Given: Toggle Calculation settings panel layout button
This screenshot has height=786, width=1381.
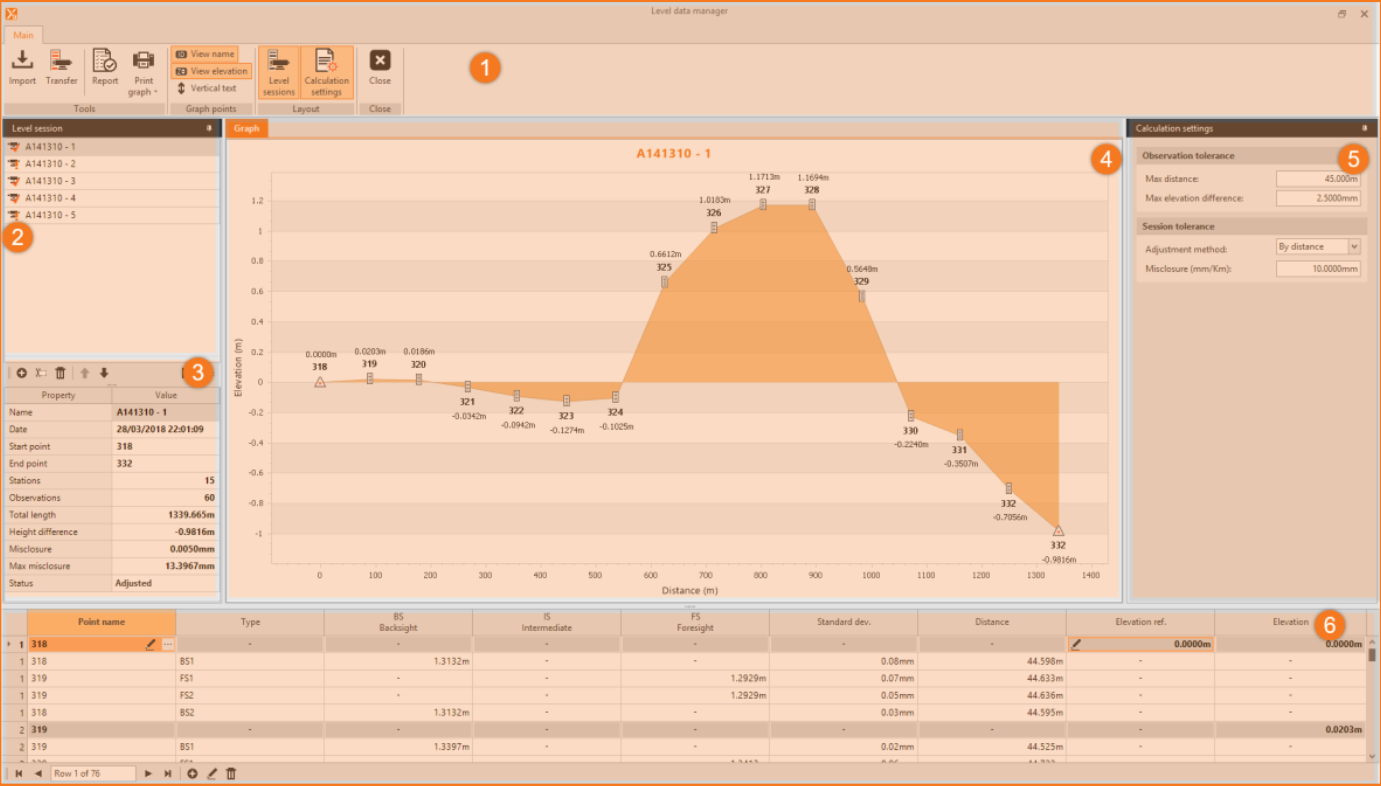Looking at the screenshot, I should (327, 72).
